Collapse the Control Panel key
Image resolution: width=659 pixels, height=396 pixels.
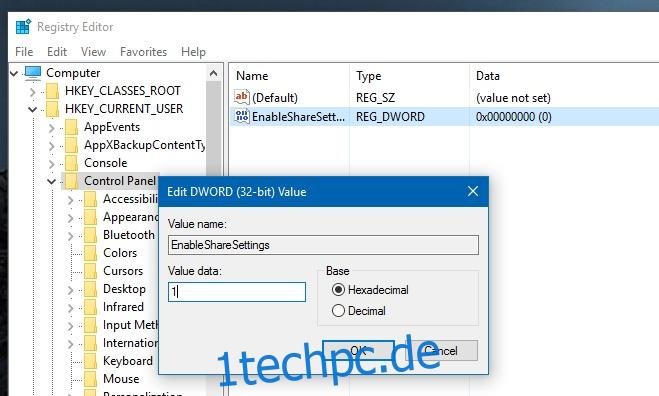[52, 182]
